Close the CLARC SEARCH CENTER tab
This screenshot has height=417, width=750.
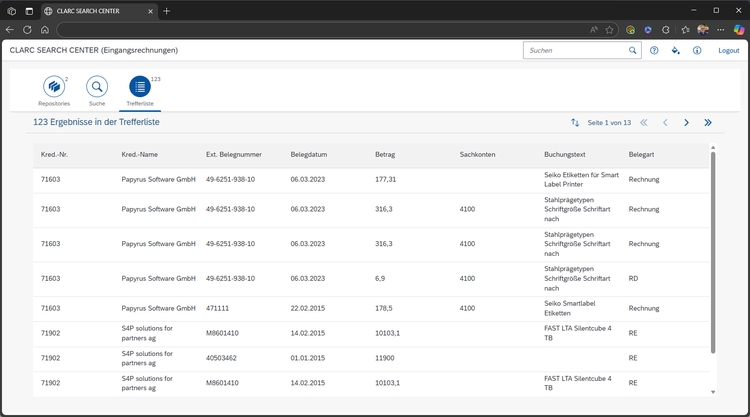click(x=150, y=11)
